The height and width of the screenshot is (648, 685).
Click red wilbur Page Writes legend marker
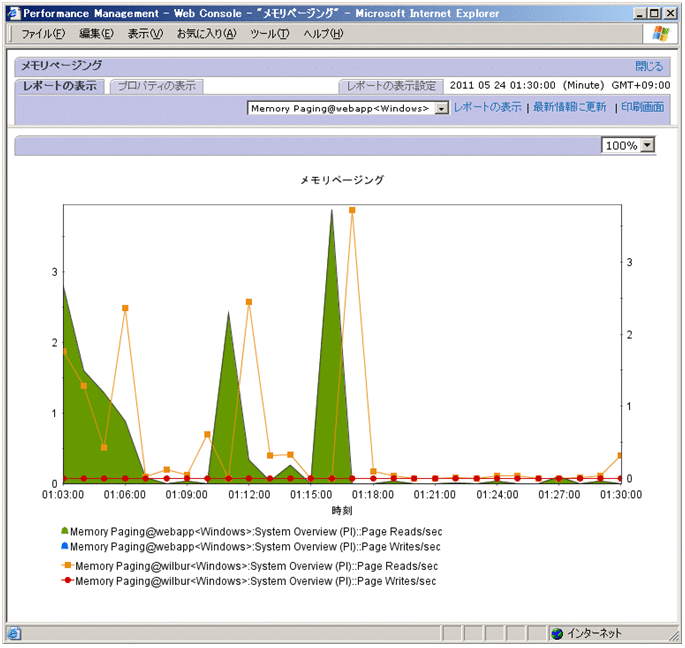pyautogui.click(x=66, y=581)
